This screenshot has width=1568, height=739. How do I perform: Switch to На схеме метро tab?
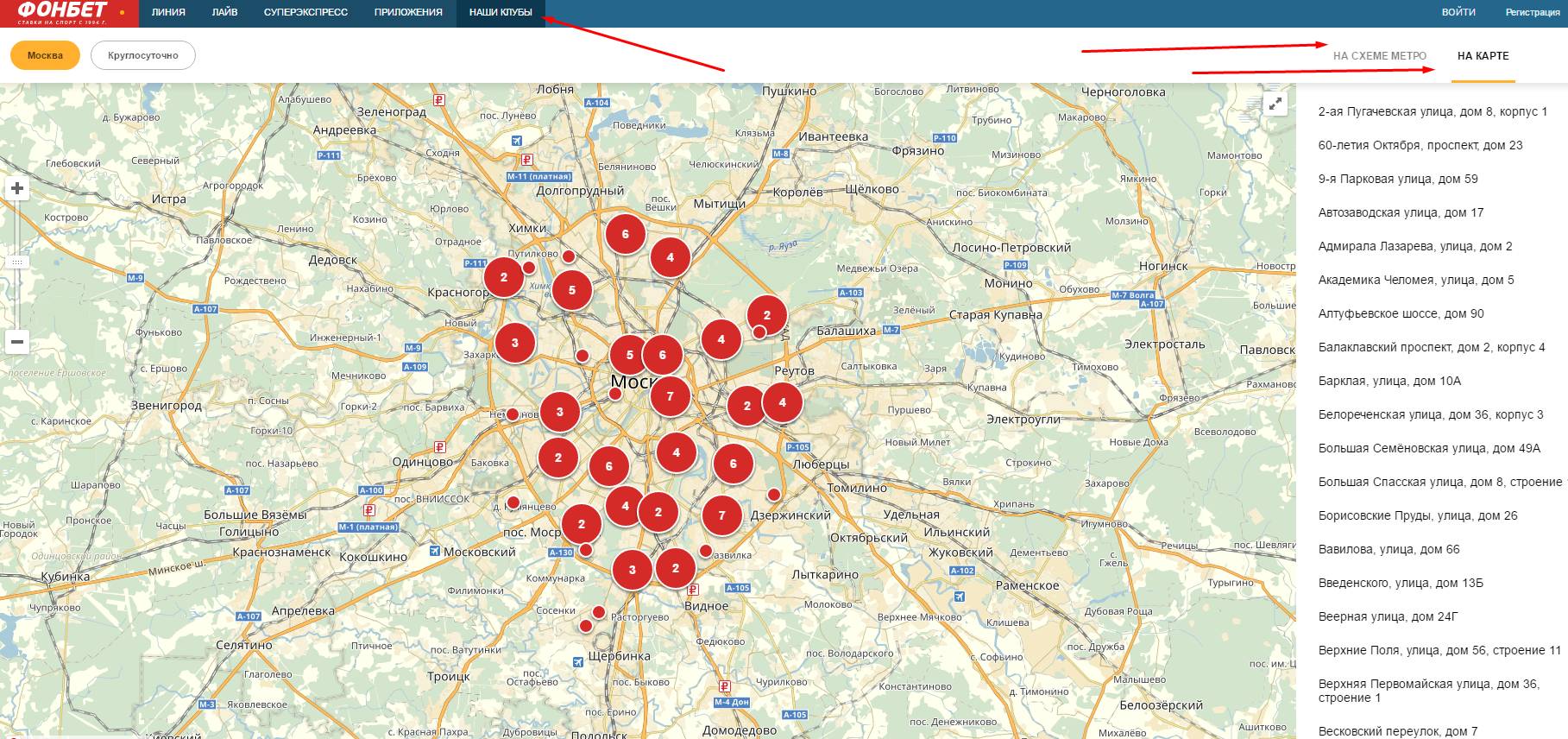(1380, 56)
